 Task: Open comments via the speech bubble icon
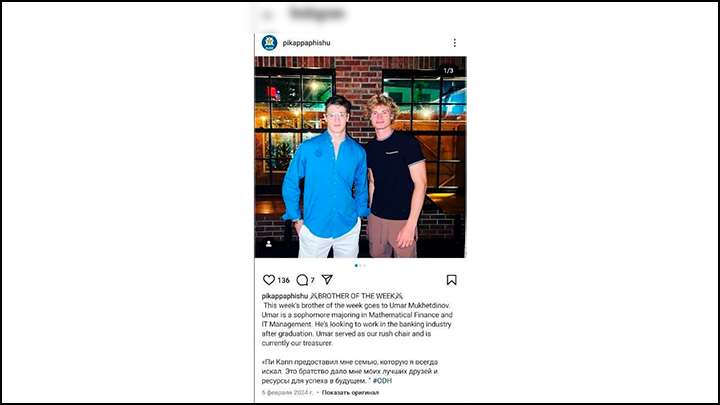pos(302,280)
